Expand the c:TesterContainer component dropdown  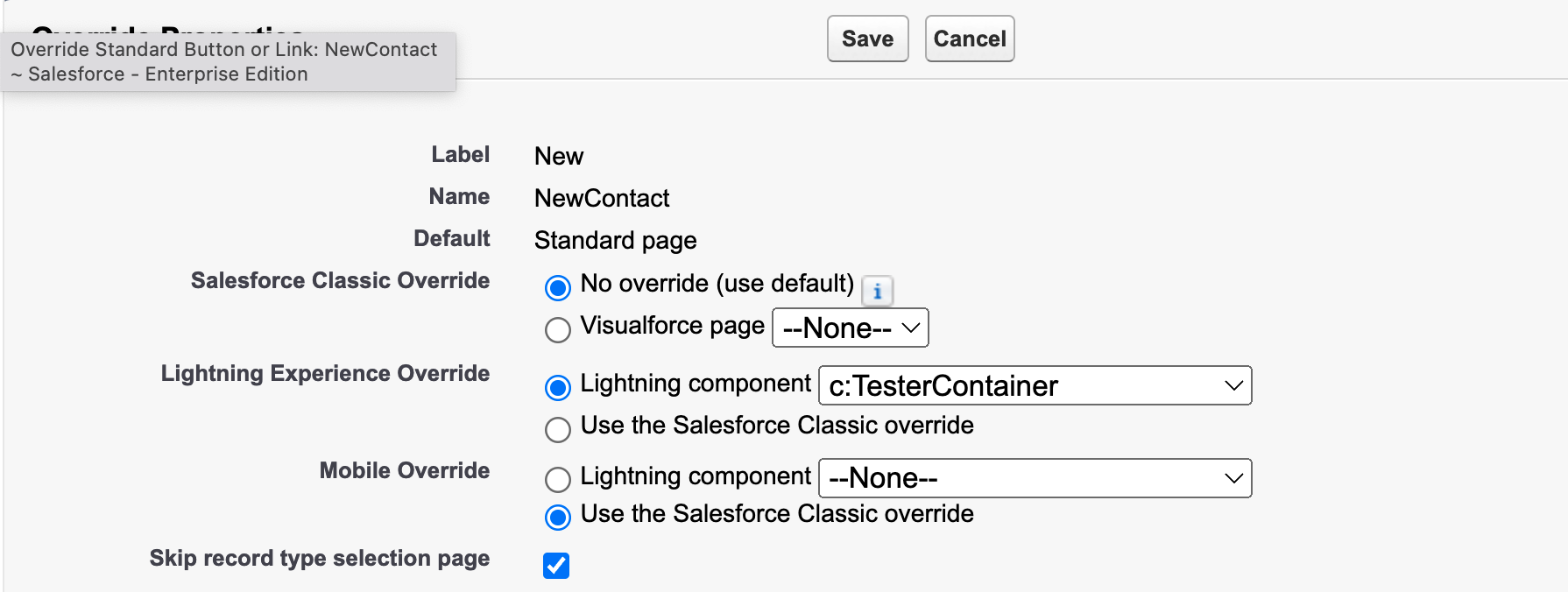tap(1035, 386)
